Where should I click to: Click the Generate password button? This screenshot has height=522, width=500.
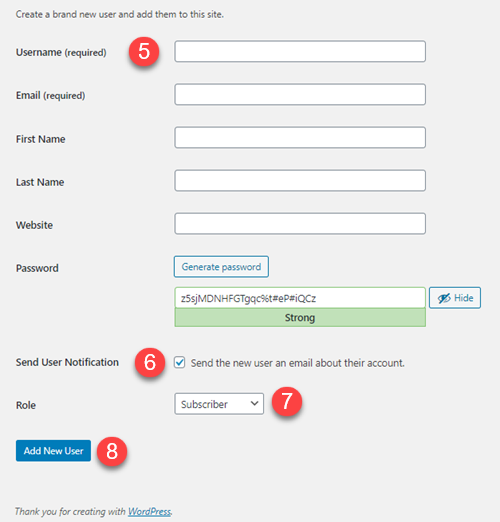pos(221,267)
